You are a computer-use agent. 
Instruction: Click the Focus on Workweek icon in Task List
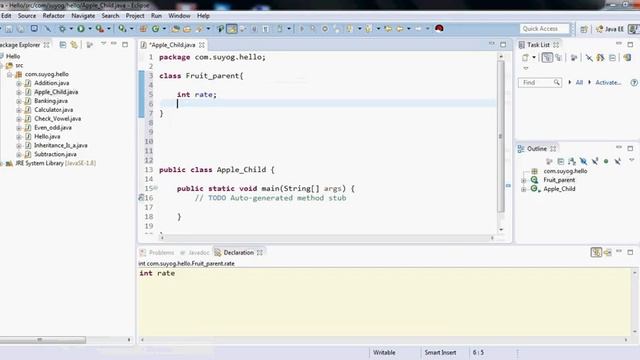coord(573,58)
